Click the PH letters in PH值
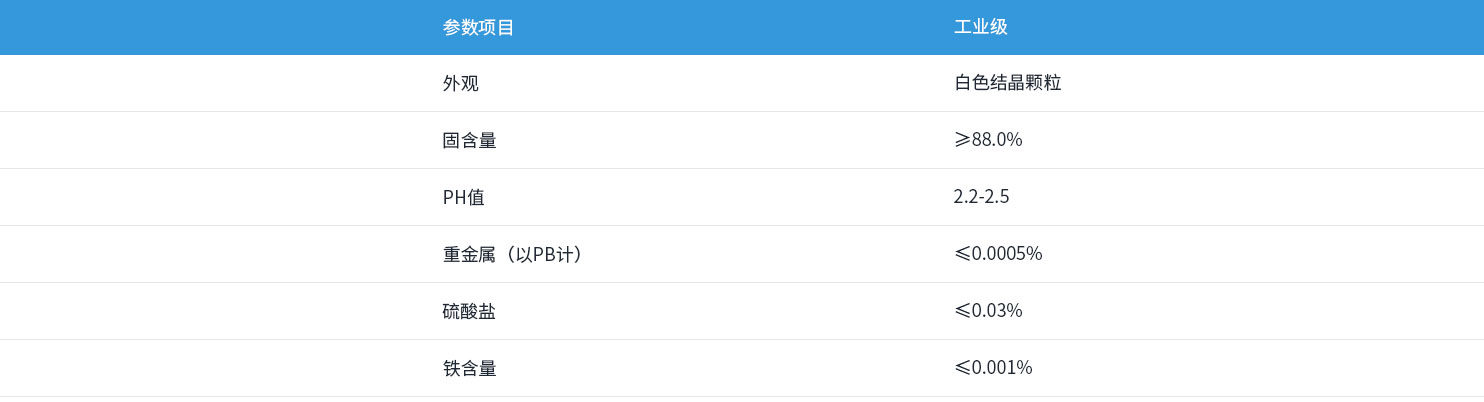The height and width of the screenshot is (402, 1484). [x=454, y=198]
